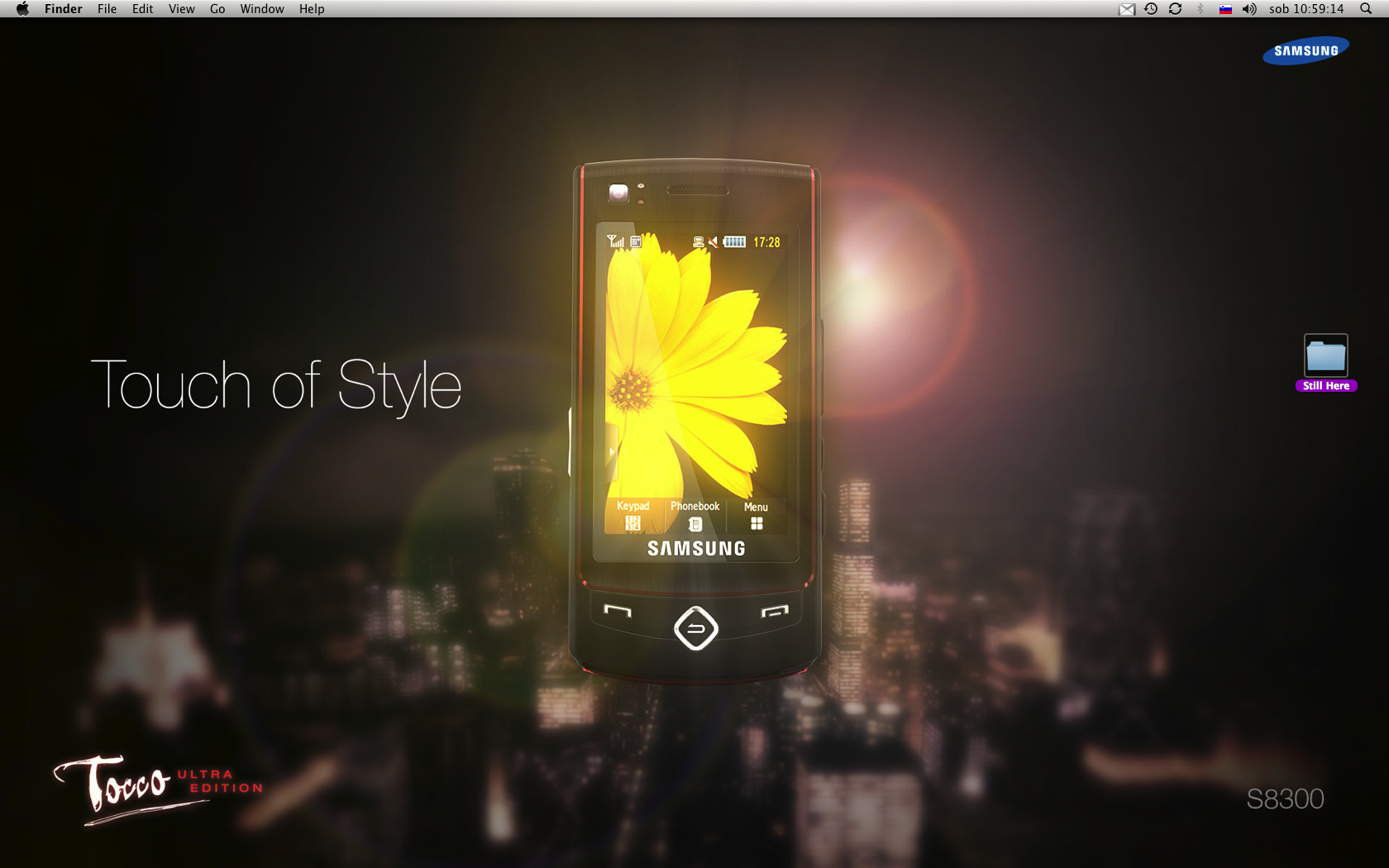Open the Edit menu
The image size is (1389, 868).
142,9
